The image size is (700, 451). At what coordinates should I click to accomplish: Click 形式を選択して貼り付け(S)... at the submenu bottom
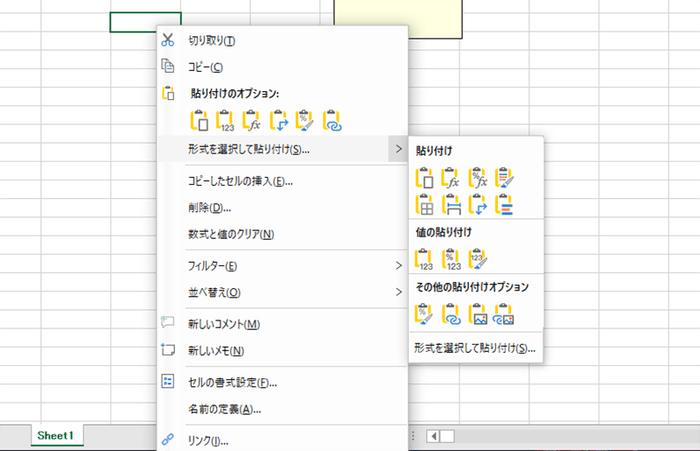pos(475,349)
